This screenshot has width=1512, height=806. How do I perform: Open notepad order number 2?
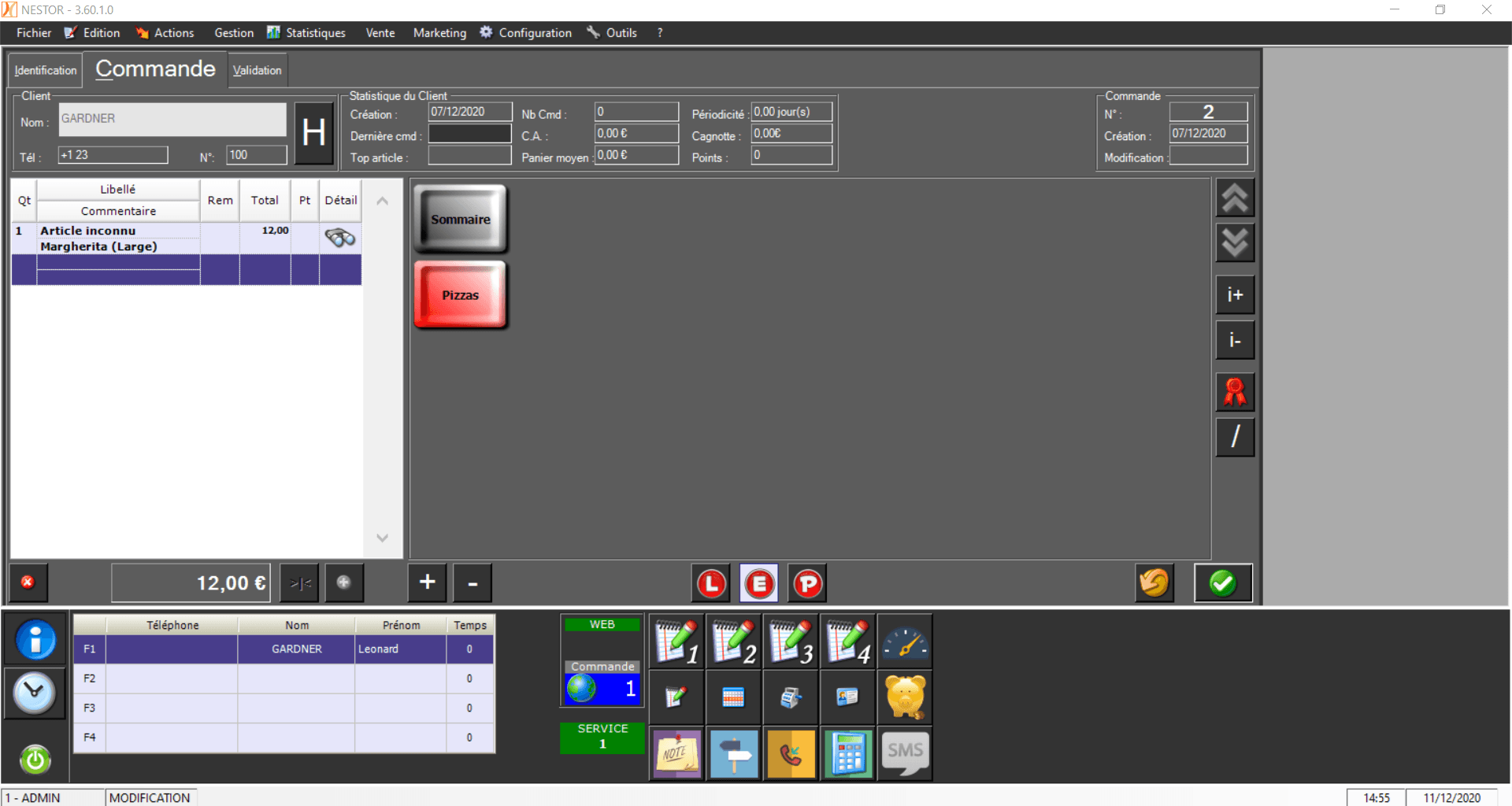pyautogui.click(x=734, y=641)
